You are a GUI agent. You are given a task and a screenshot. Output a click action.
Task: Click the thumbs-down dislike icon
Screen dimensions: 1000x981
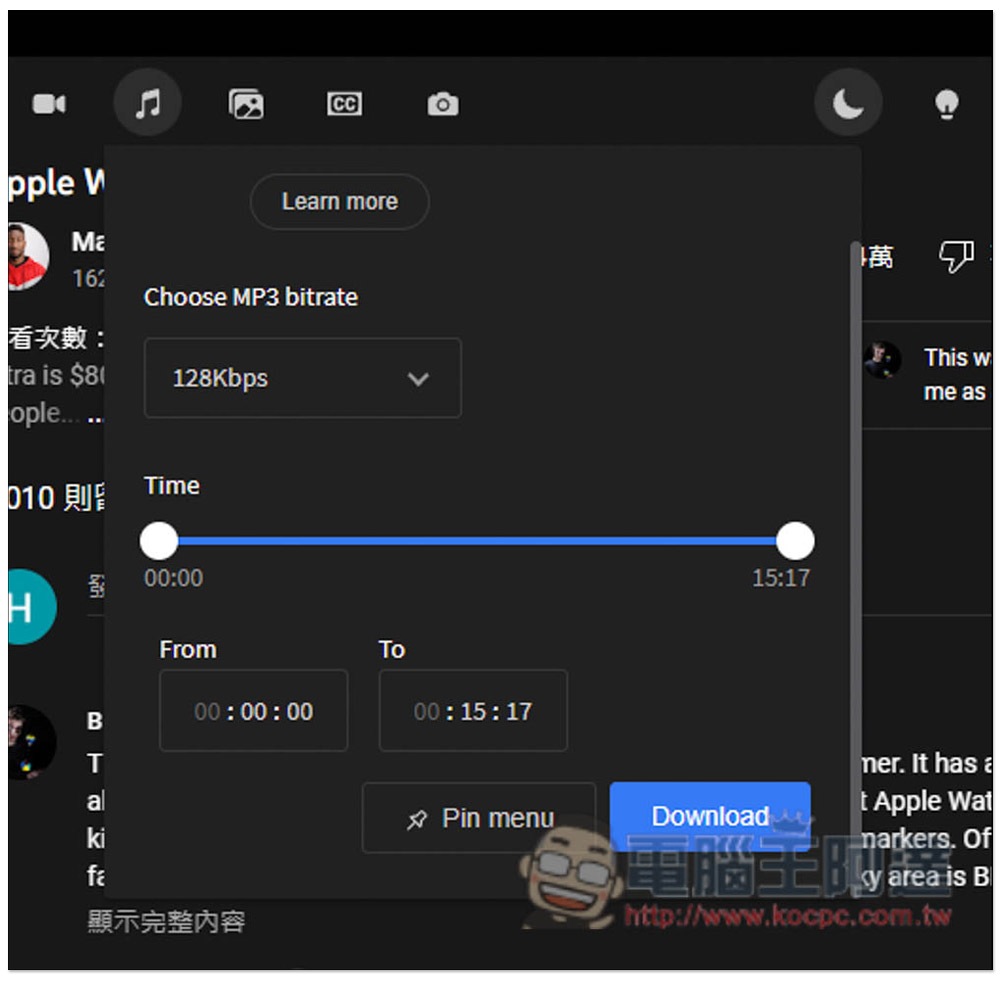coord(956,256)
